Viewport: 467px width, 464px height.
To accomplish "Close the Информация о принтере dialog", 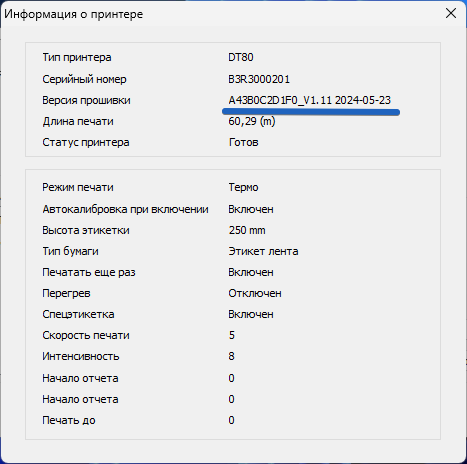I will tap(451, 13).
